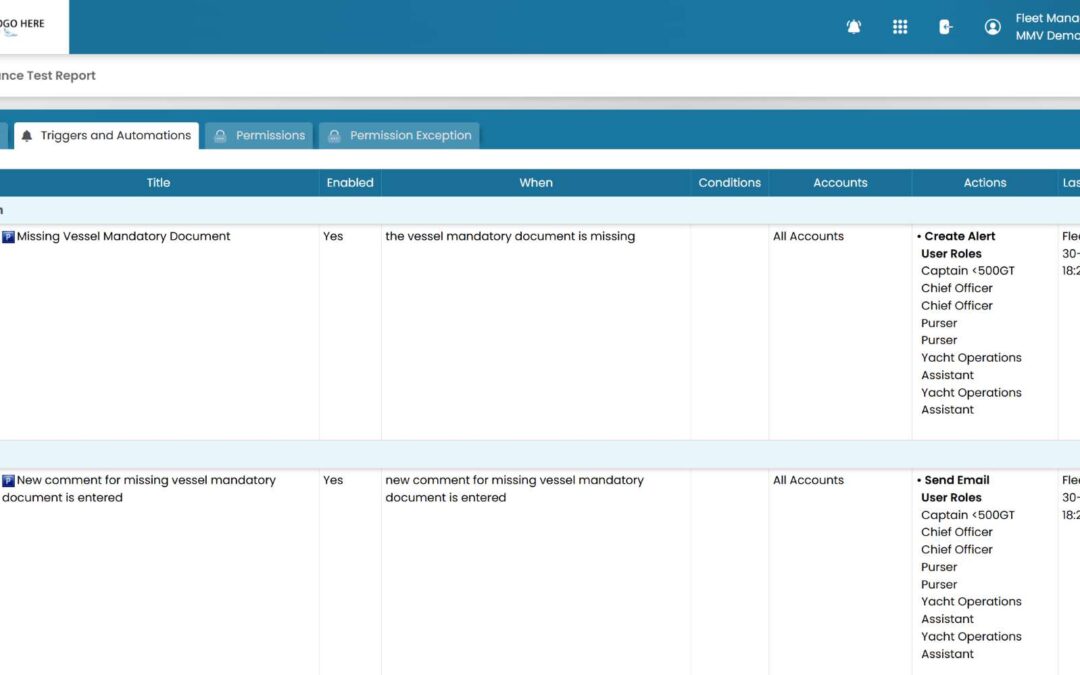Switch to Triggers and Automations tab
The width and height of the screenshot is (1080, 675).
click(x=107, y=136)
